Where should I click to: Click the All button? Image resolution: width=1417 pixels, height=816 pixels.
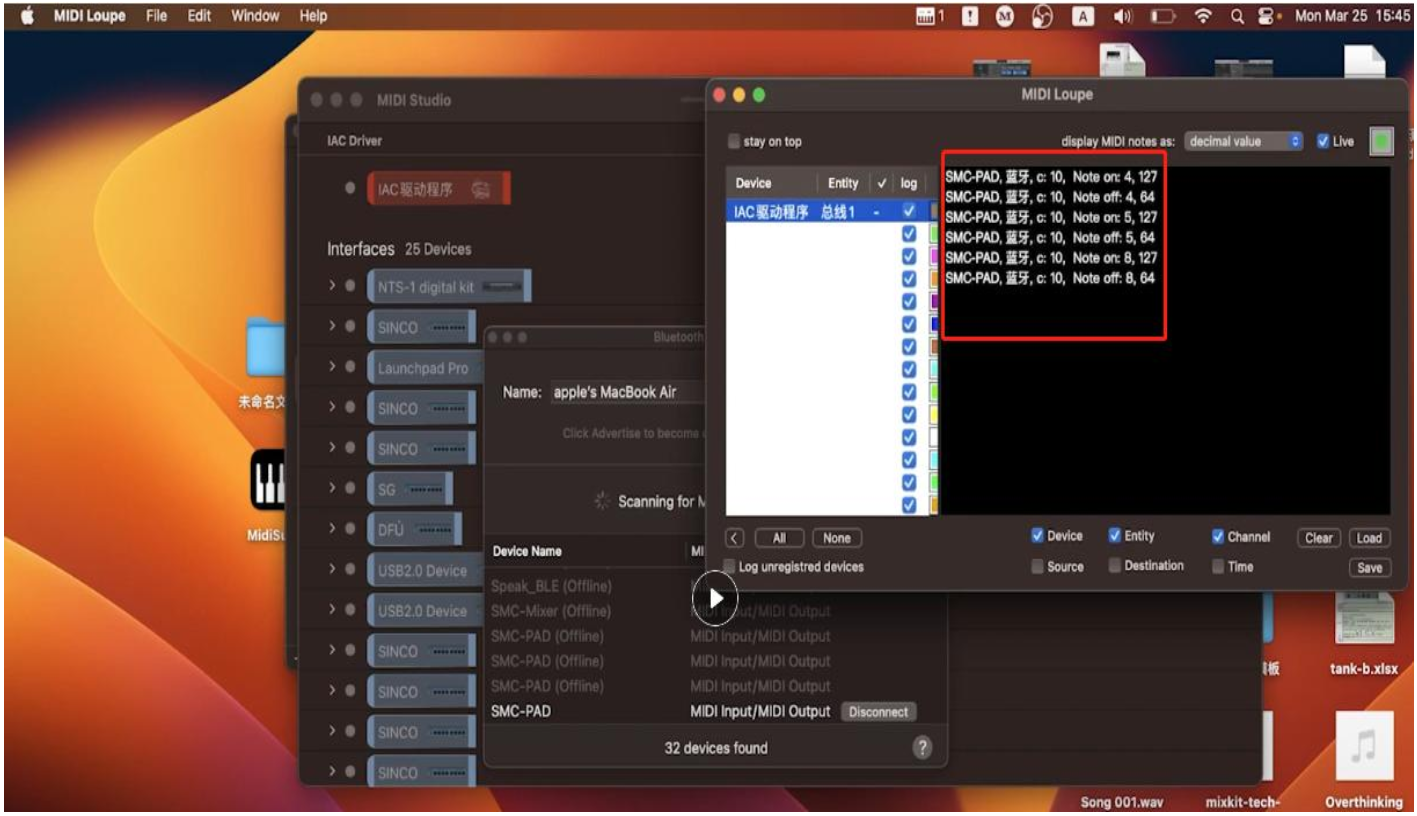[779, 538]
